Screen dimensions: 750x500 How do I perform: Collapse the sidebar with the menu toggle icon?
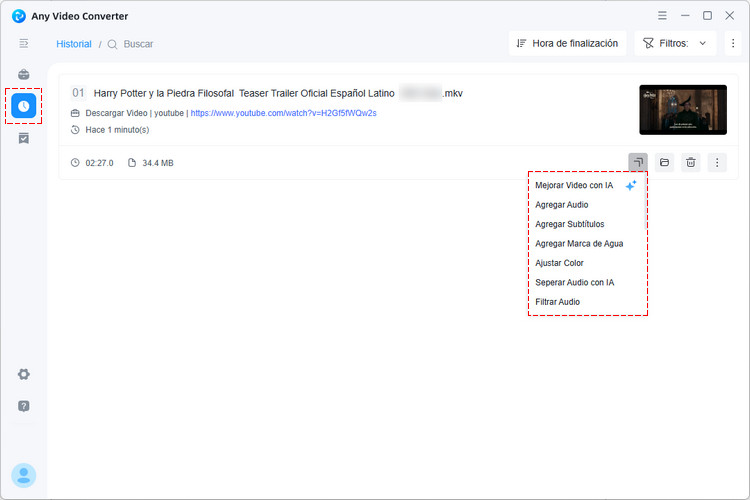[x=23, y=44]
